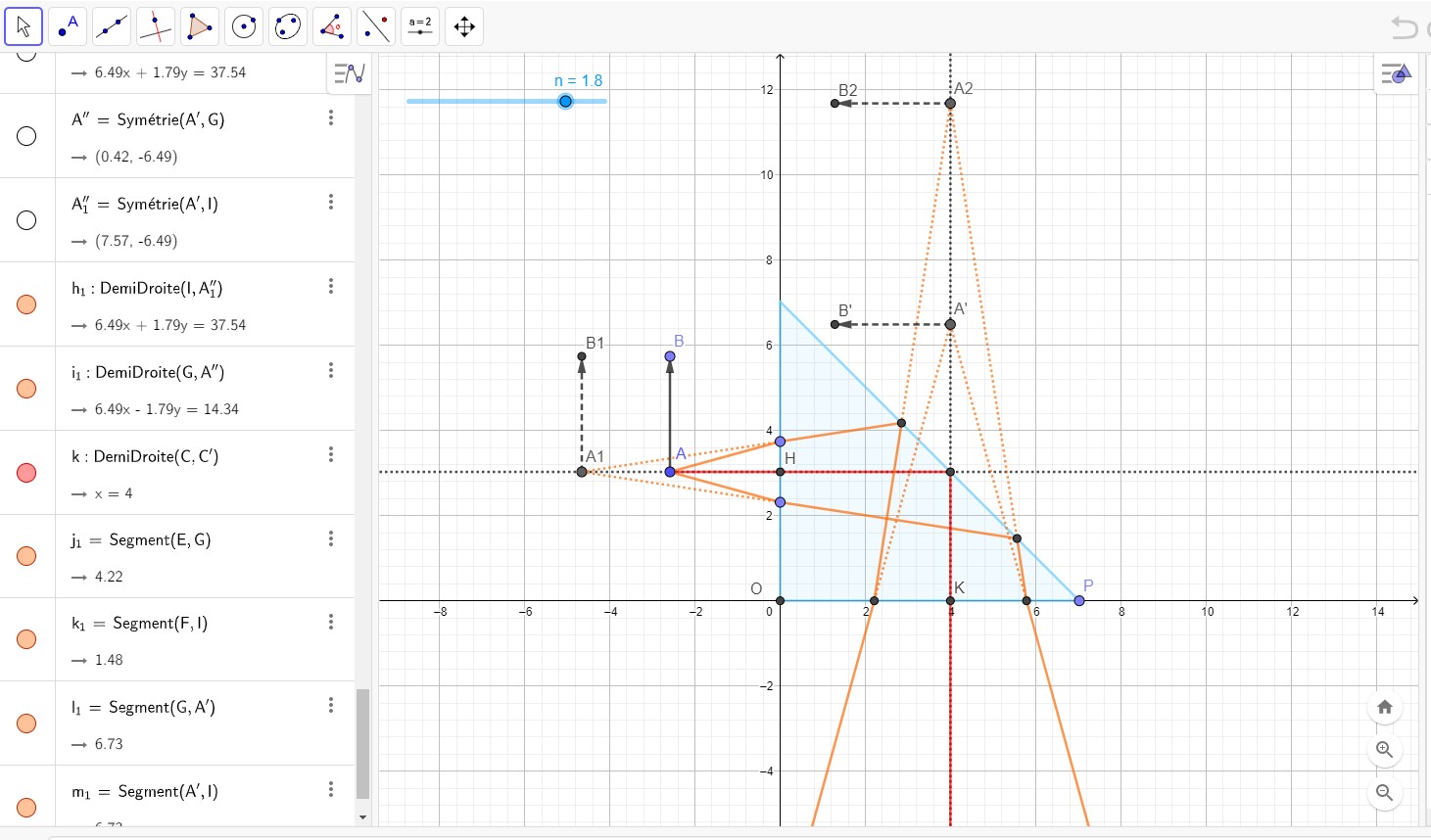Select the Polygon tool
The height and width of the screenshot is (840, 1431).
pos(200,26)
